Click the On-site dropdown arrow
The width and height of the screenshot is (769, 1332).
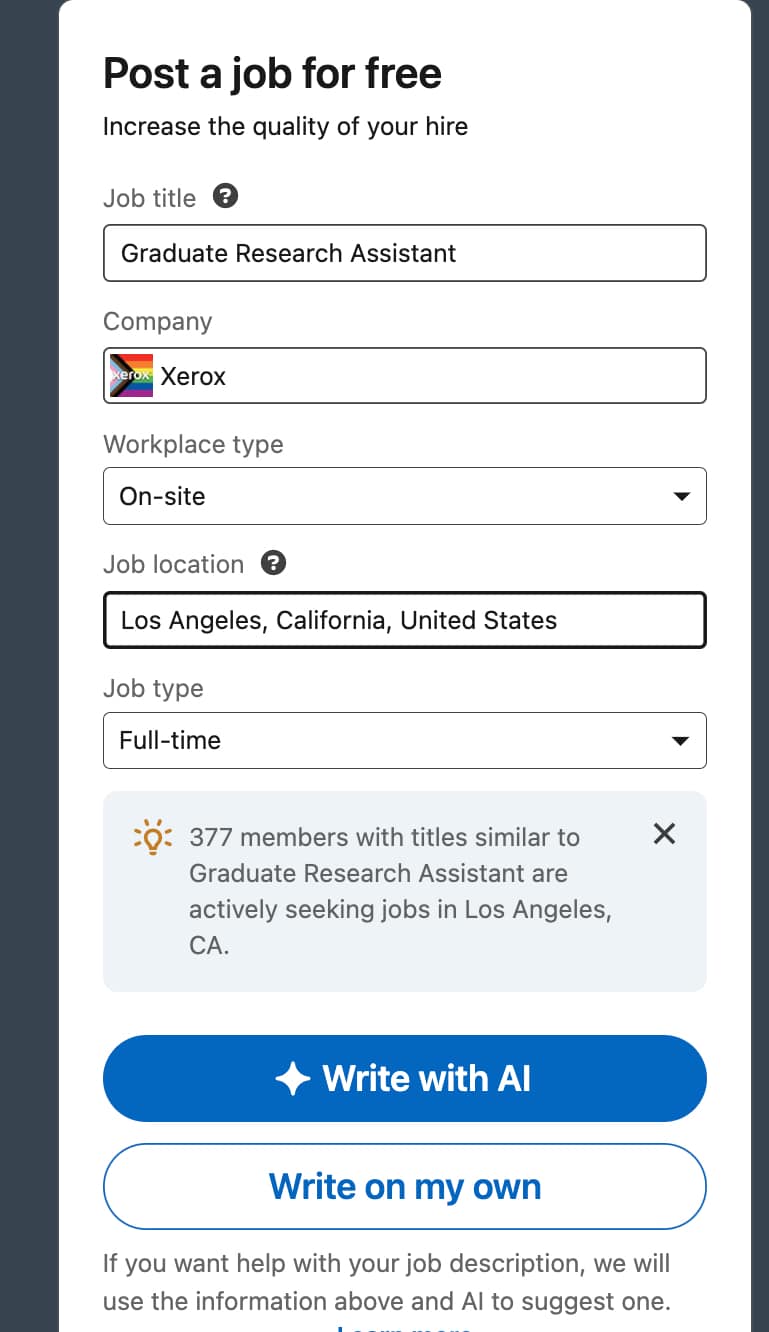(x=681, y=496)
